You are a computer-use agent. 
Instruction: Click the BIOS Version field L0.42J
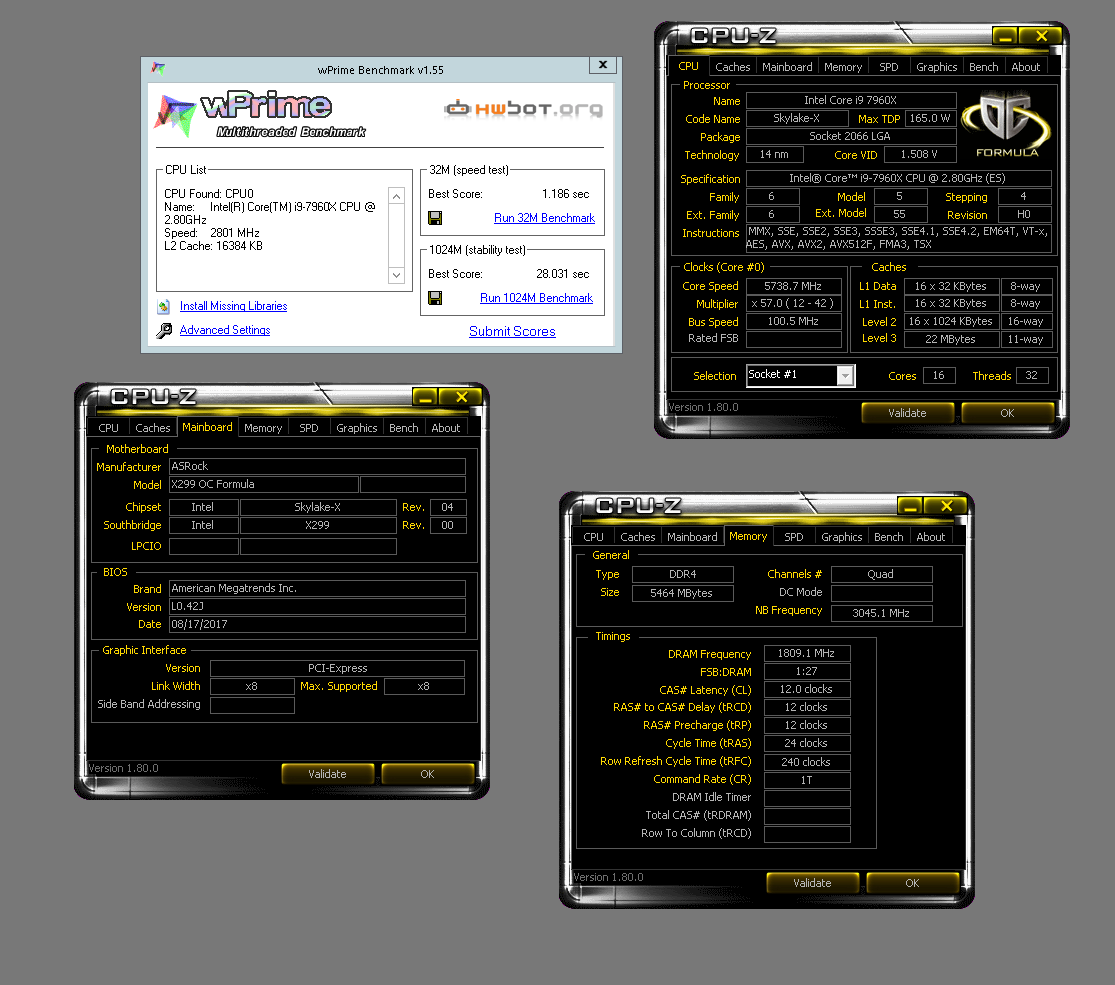pos(317,607)
